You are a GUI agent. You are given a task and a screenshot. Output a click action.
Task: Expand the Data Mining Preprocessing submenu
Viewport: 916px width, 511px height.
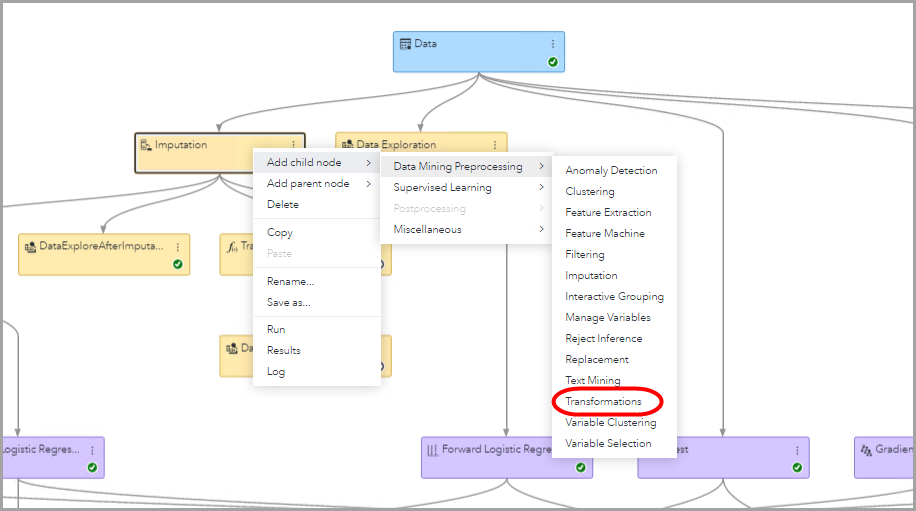(466, 166)
